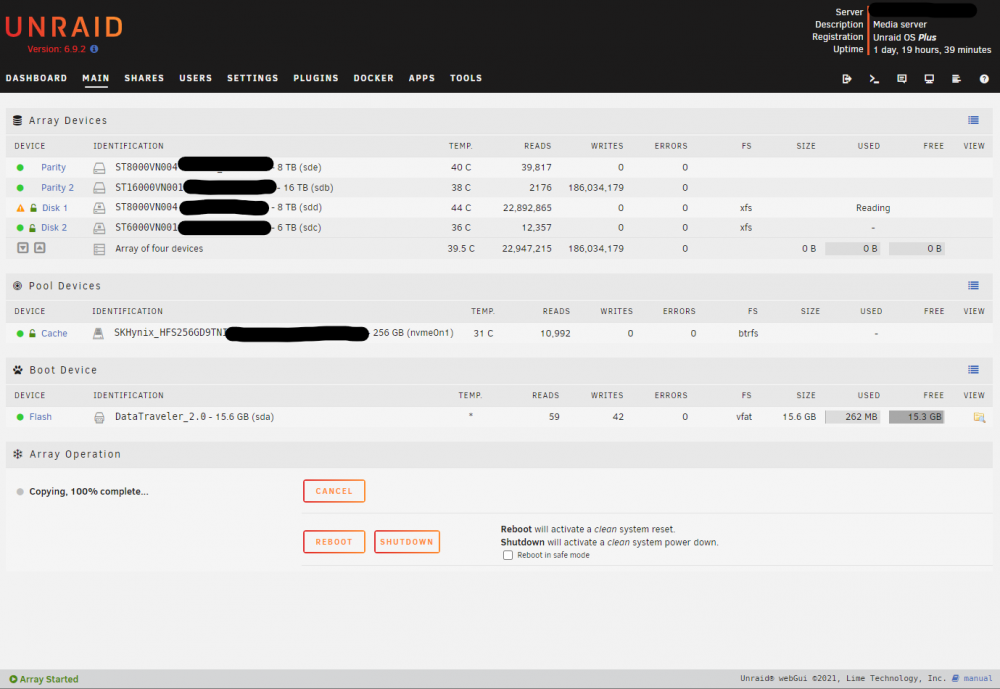Image resolution: width=1000 pixels, height=689 pixels.
Task: Click the Disk 2 disk identification icon
Action: [x=99, y=228]
